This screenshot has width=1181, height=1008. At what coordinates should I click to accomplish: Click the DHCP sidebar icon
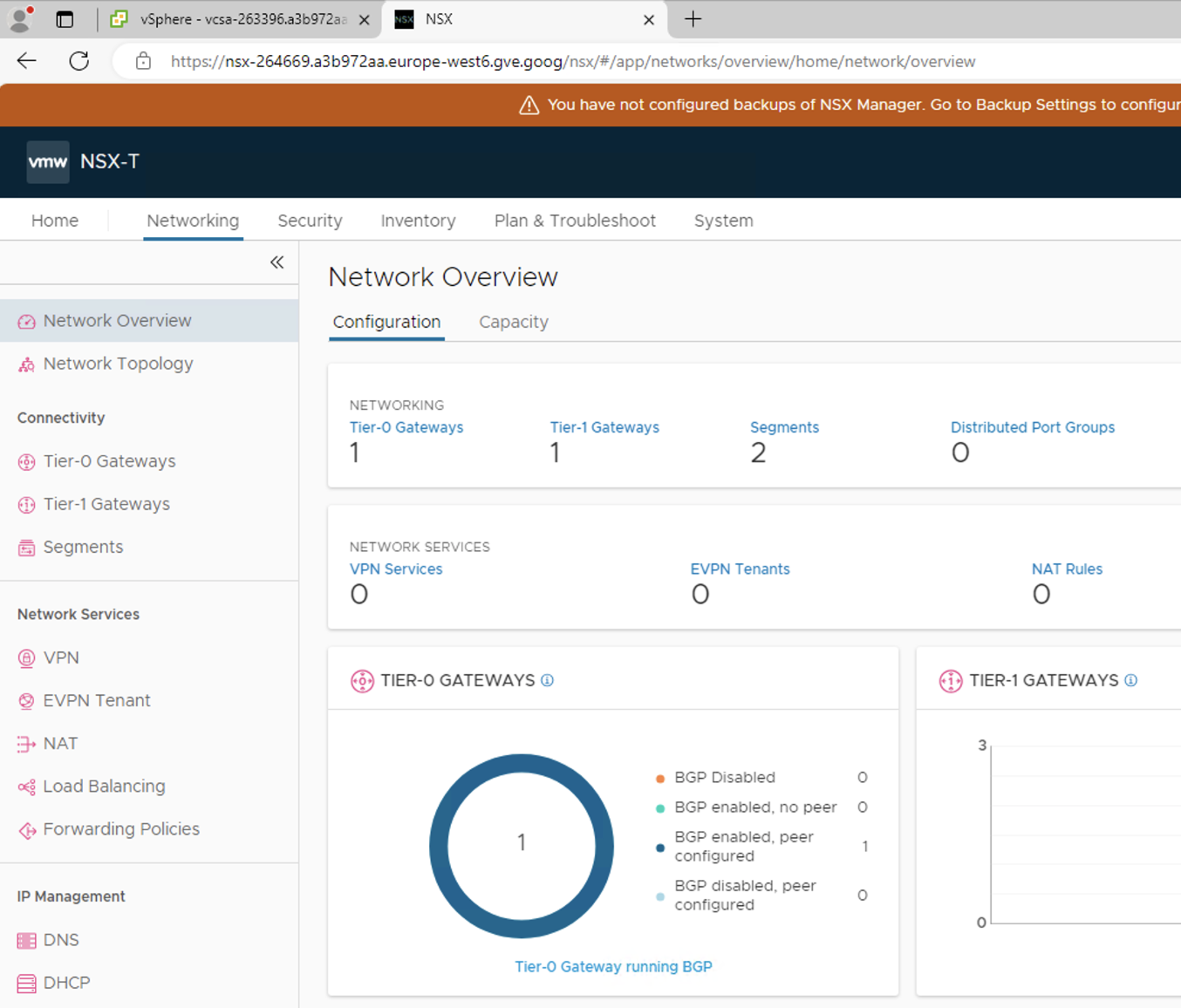click(27, 984)
